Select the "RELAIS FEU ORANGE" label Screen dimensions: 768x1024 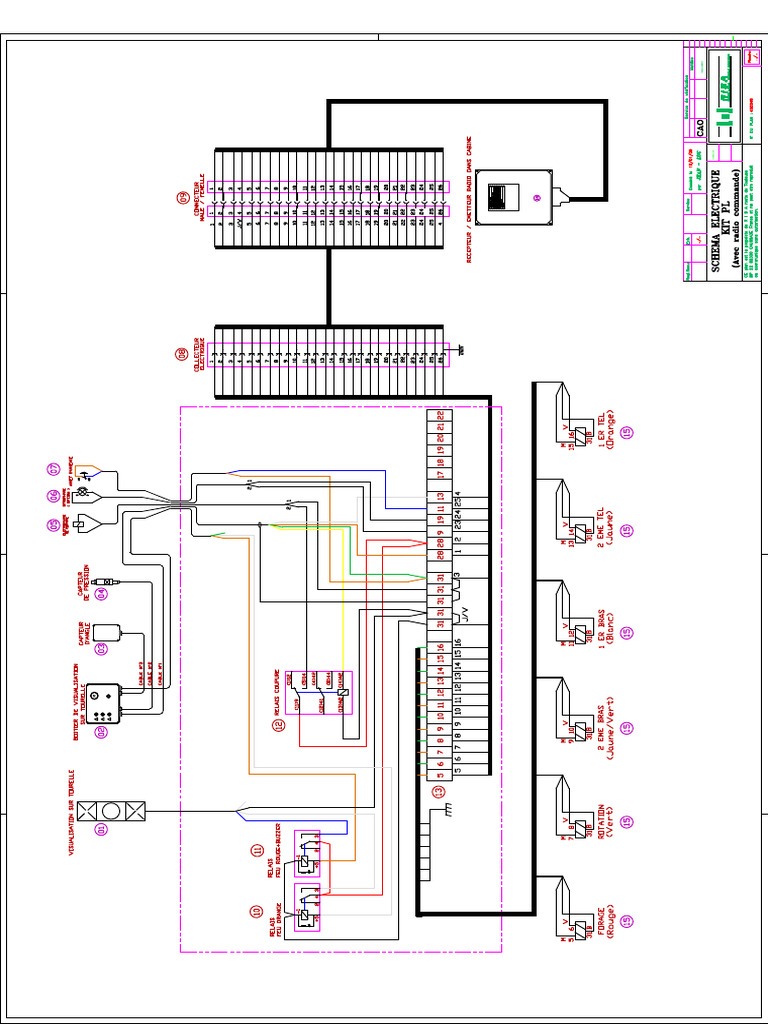tap(276, 921)
